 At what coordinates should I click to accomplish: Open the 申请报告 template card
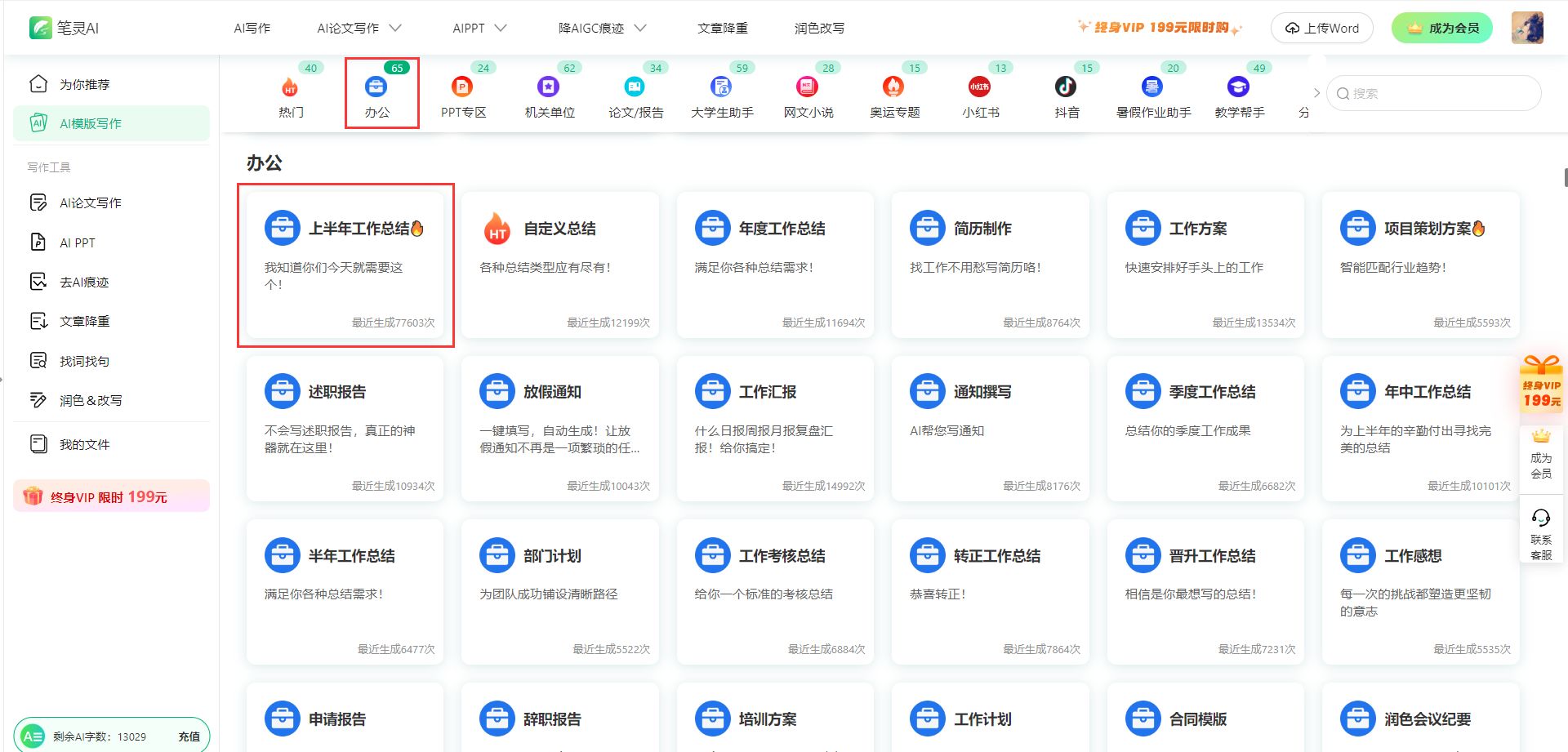coord(345,718)
